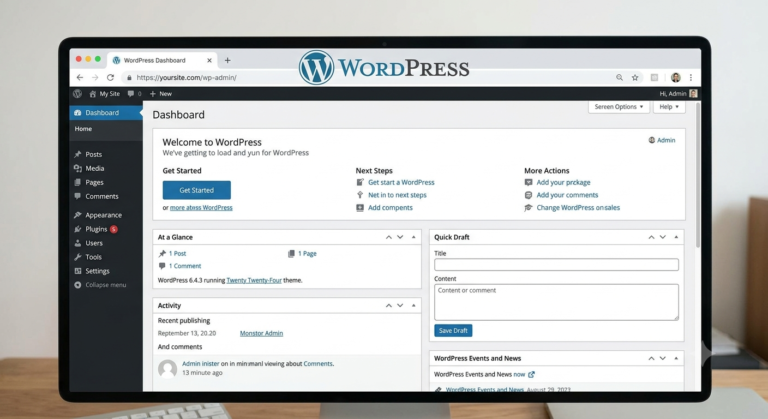This screenshot has width=768, height=419.
Task: Move At a Glance panel up
Action: (388, 237)
